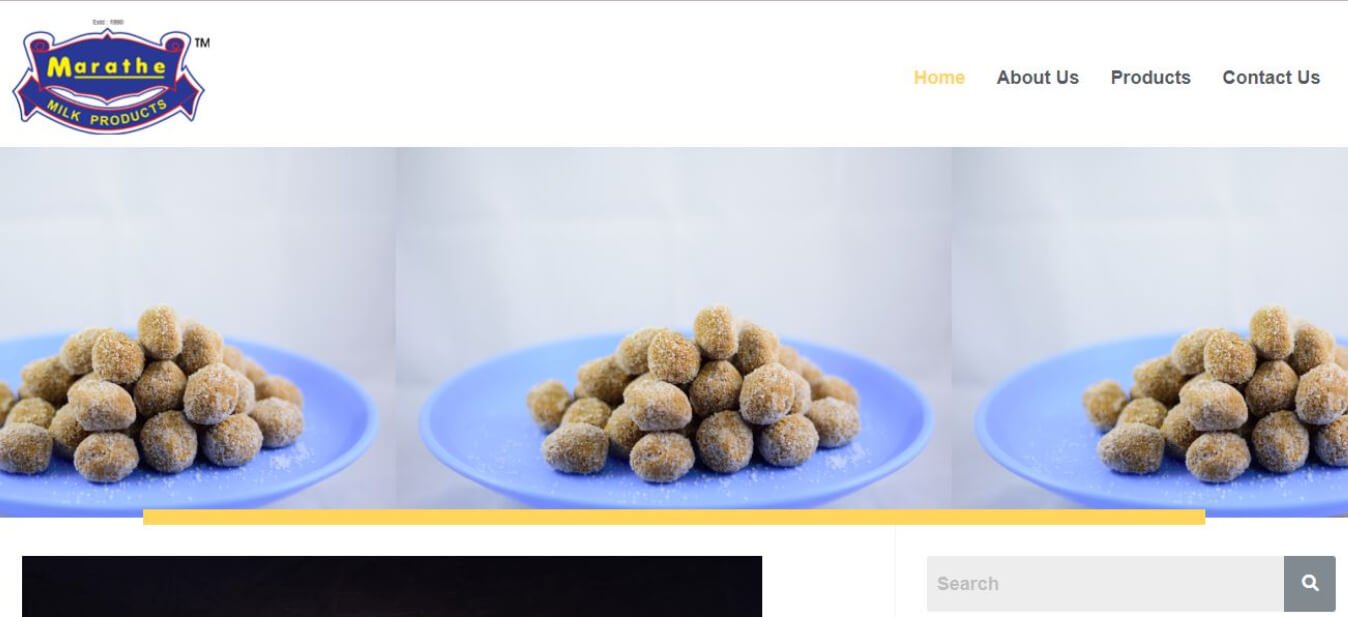Image resolution: width=1348 pixels, height=617 pixels.
Task: Click the TM trademark symbol beside logo
Action: [x=202, y=43]
